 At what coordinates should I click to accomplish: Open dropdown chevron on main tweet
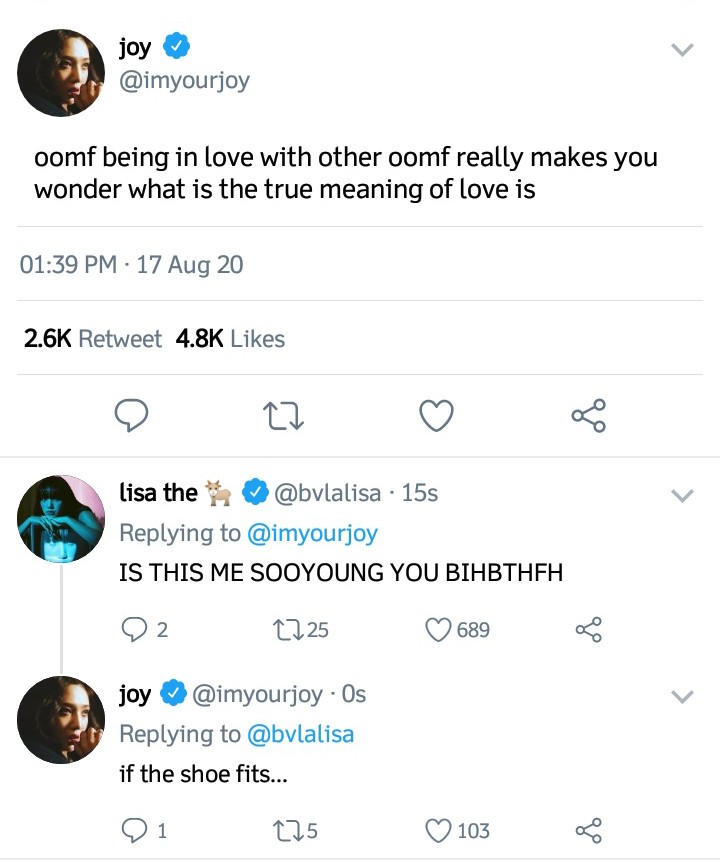pos(682,50)
